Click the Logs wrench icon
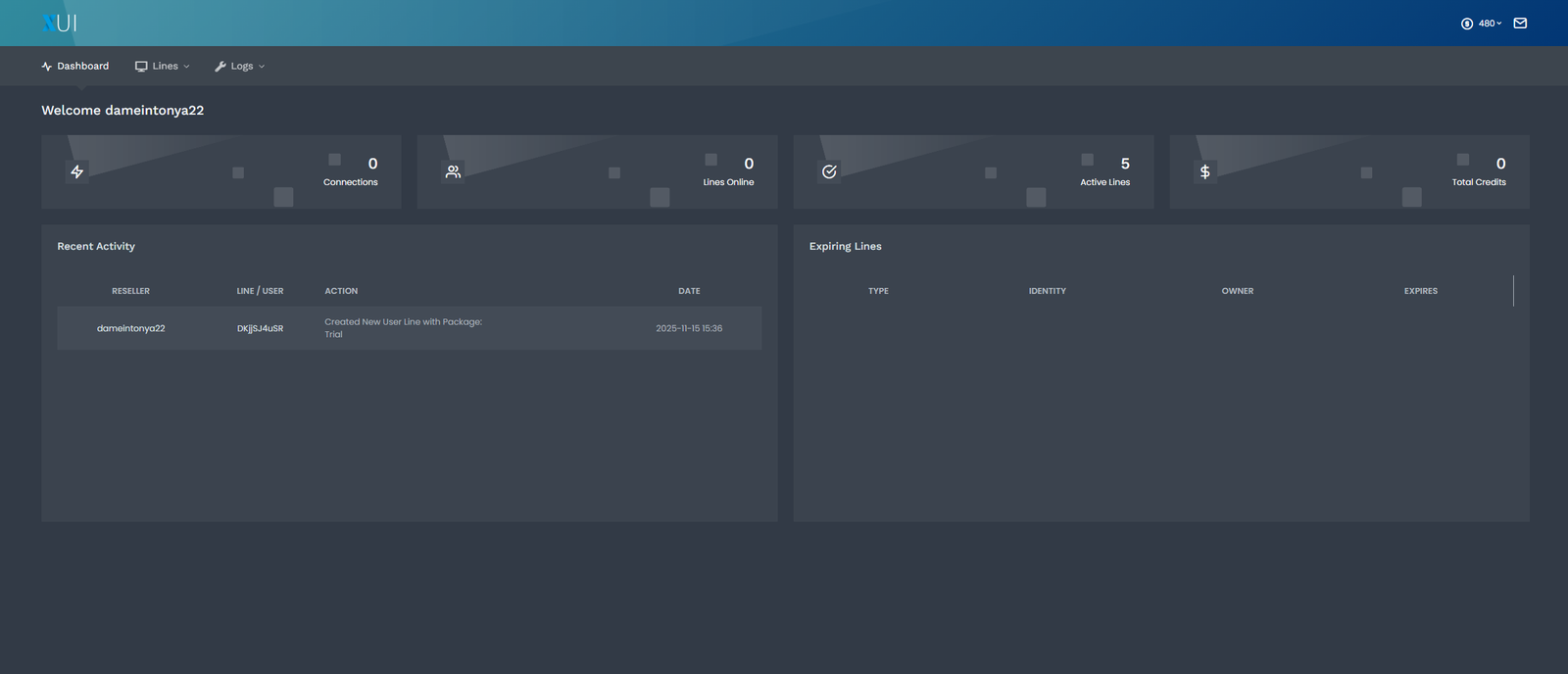 [x=220, y=67]
